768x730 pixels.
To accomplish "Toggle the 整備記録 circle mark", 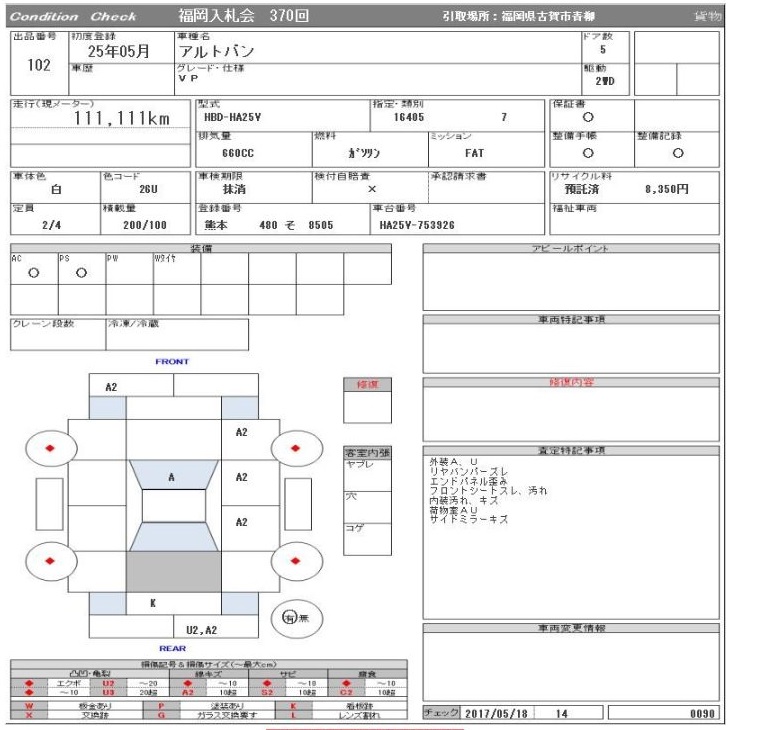I will click(x=678, y=153).
